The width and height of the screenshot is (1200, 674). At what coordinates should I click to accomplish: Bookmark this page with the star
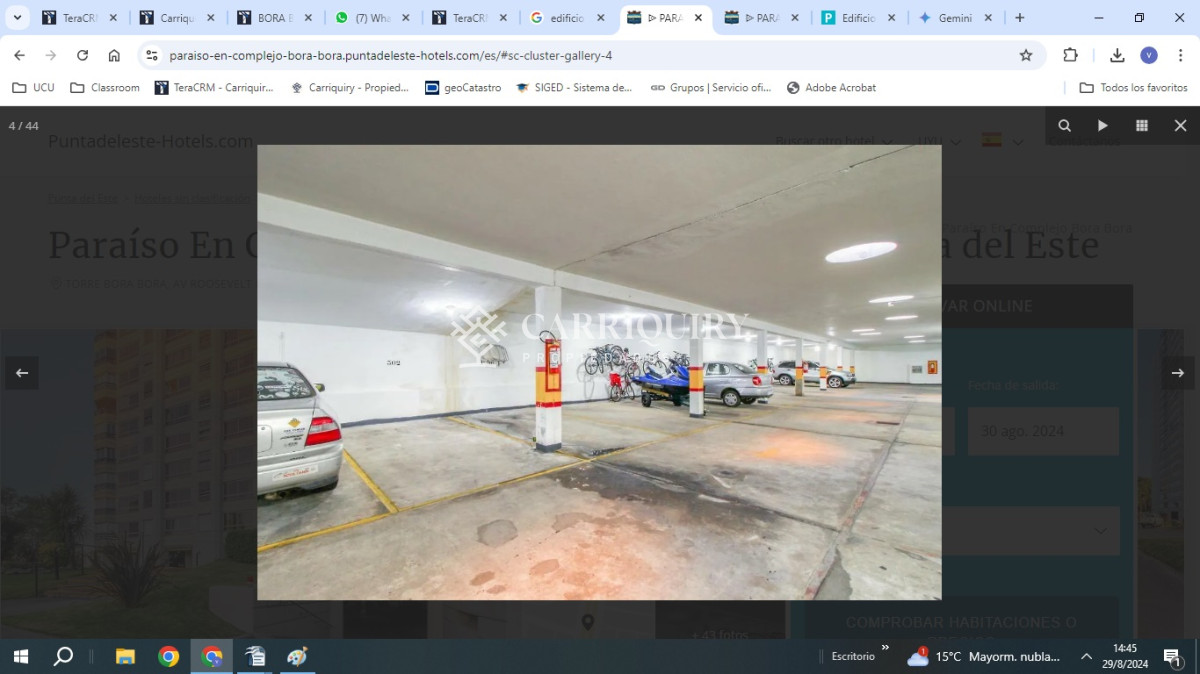coord(1026,55)
